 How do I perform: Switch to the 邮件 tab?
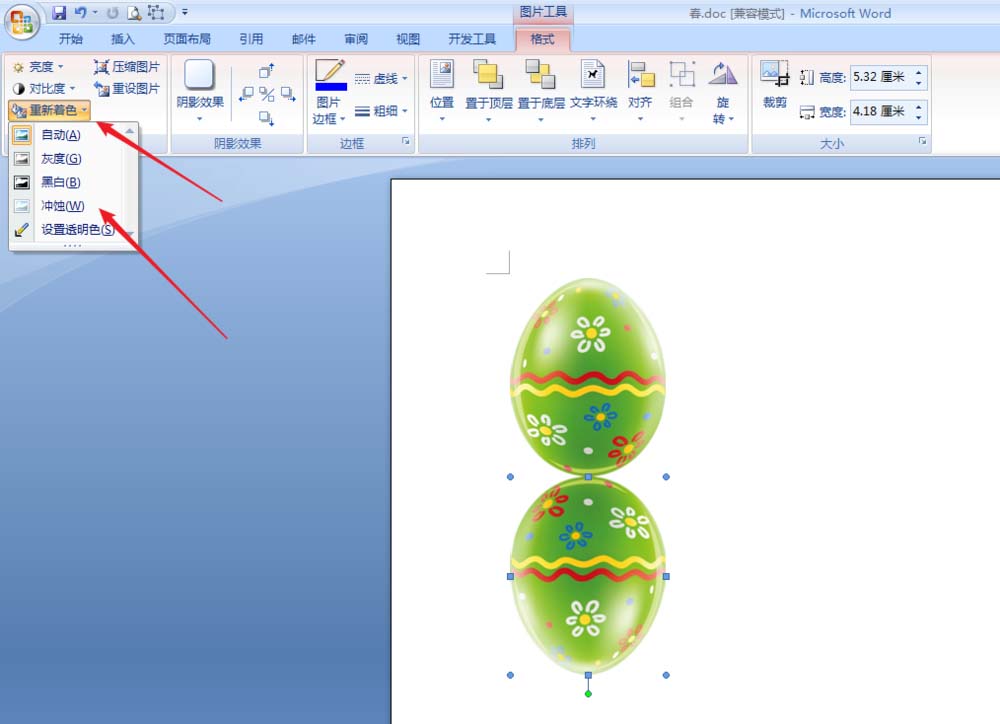[304, 39]
